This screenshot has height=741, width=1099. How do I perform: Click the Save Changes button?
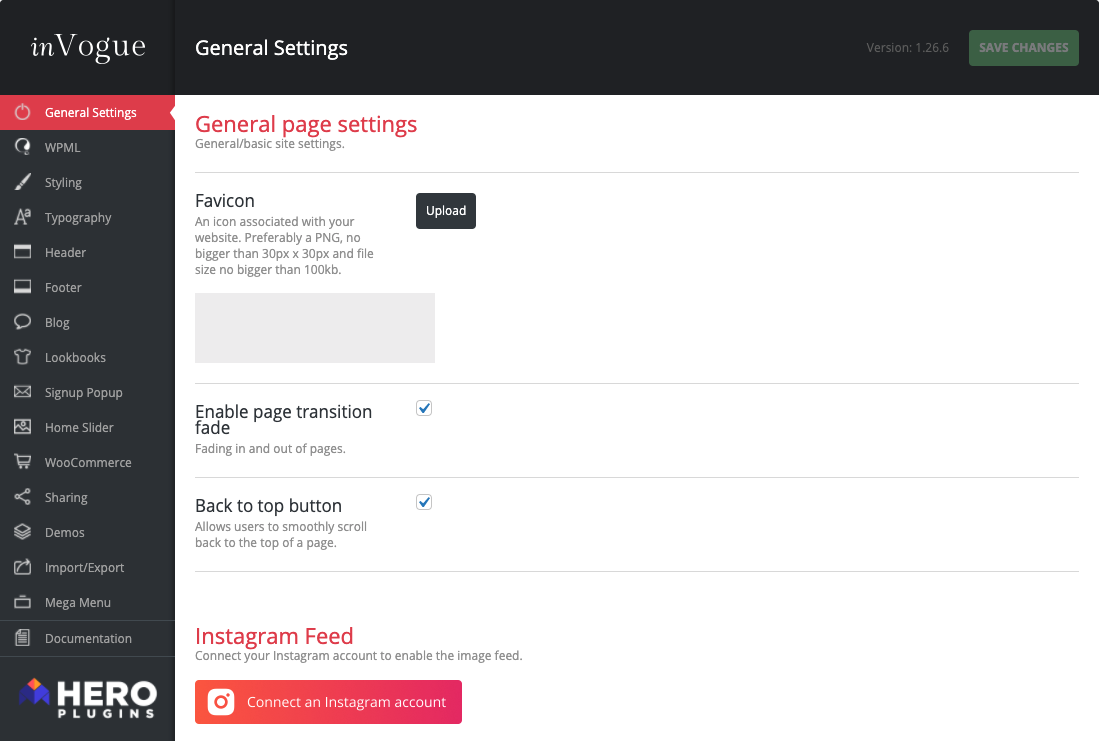click(x=1023, y=48)
